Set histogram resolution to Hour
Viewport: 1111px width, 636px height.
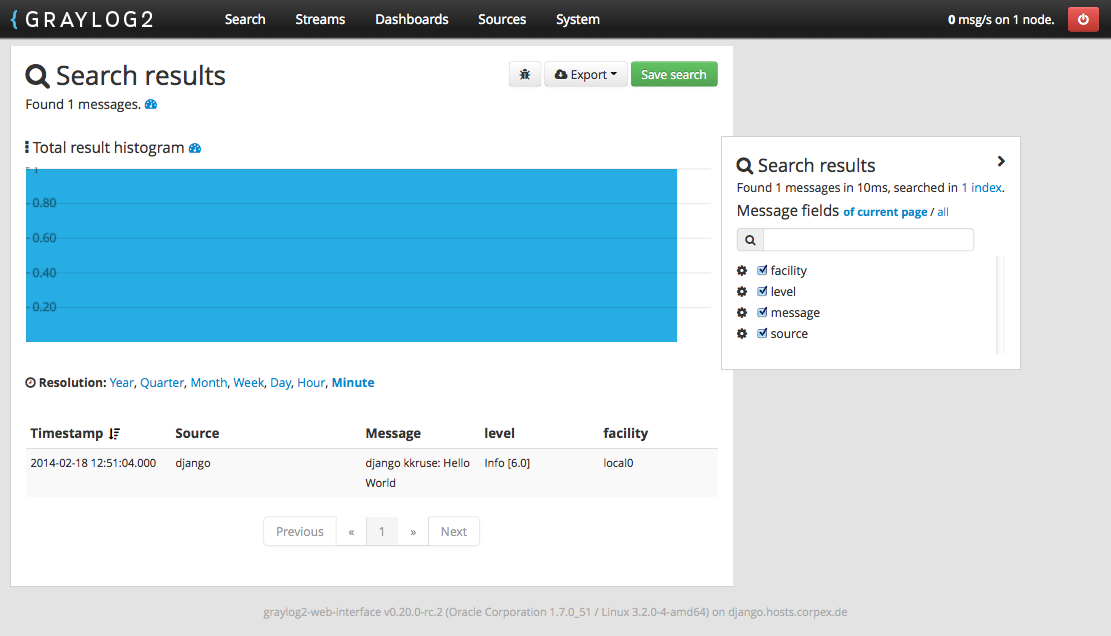click(311, 383)
